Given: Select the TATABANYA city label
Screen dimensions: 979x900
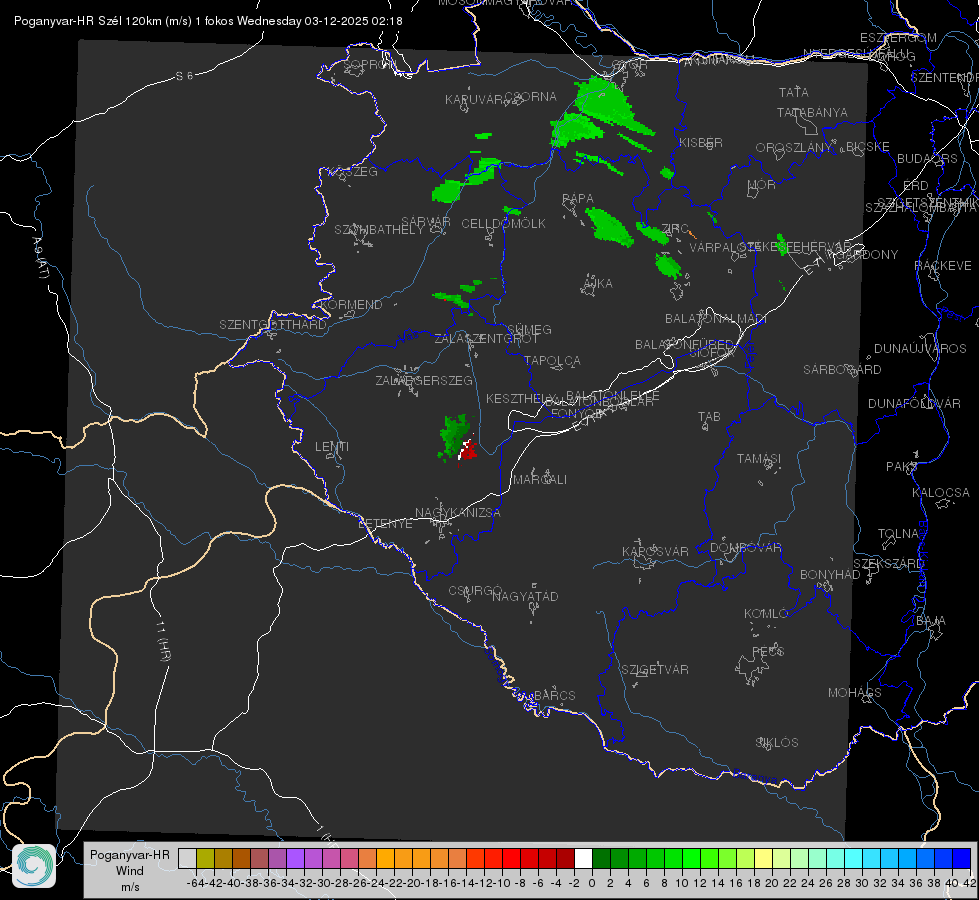Looking at the screenshot, I should (812, 112).
